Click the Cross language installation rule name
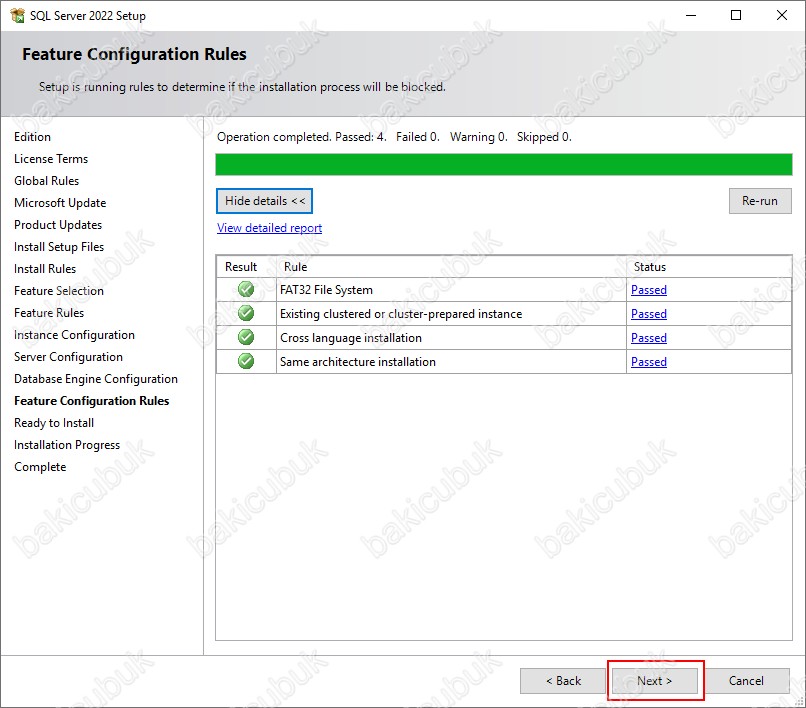This screenshot has width=806, height=708. tap(351, 338)
